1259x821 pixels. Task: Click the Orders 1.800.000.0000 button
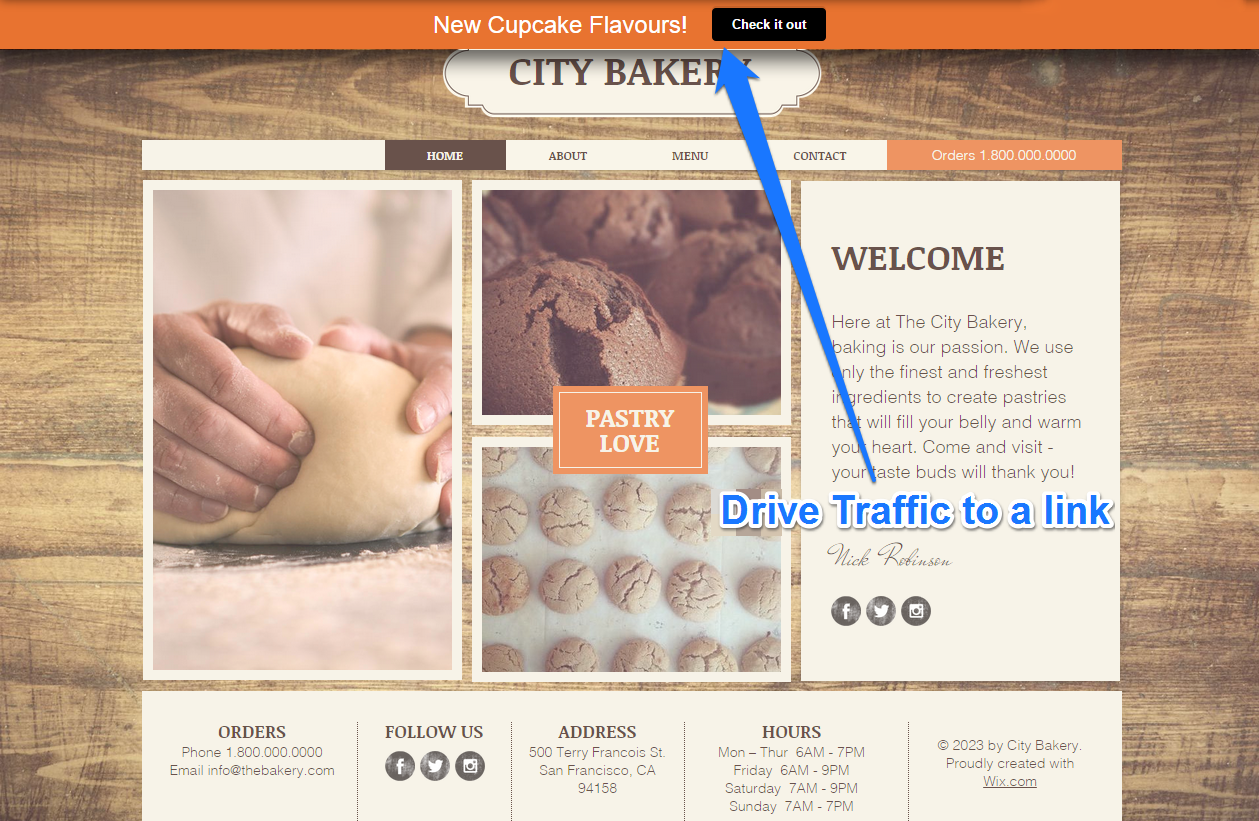pyautogui.click(x=1004, y=155)
